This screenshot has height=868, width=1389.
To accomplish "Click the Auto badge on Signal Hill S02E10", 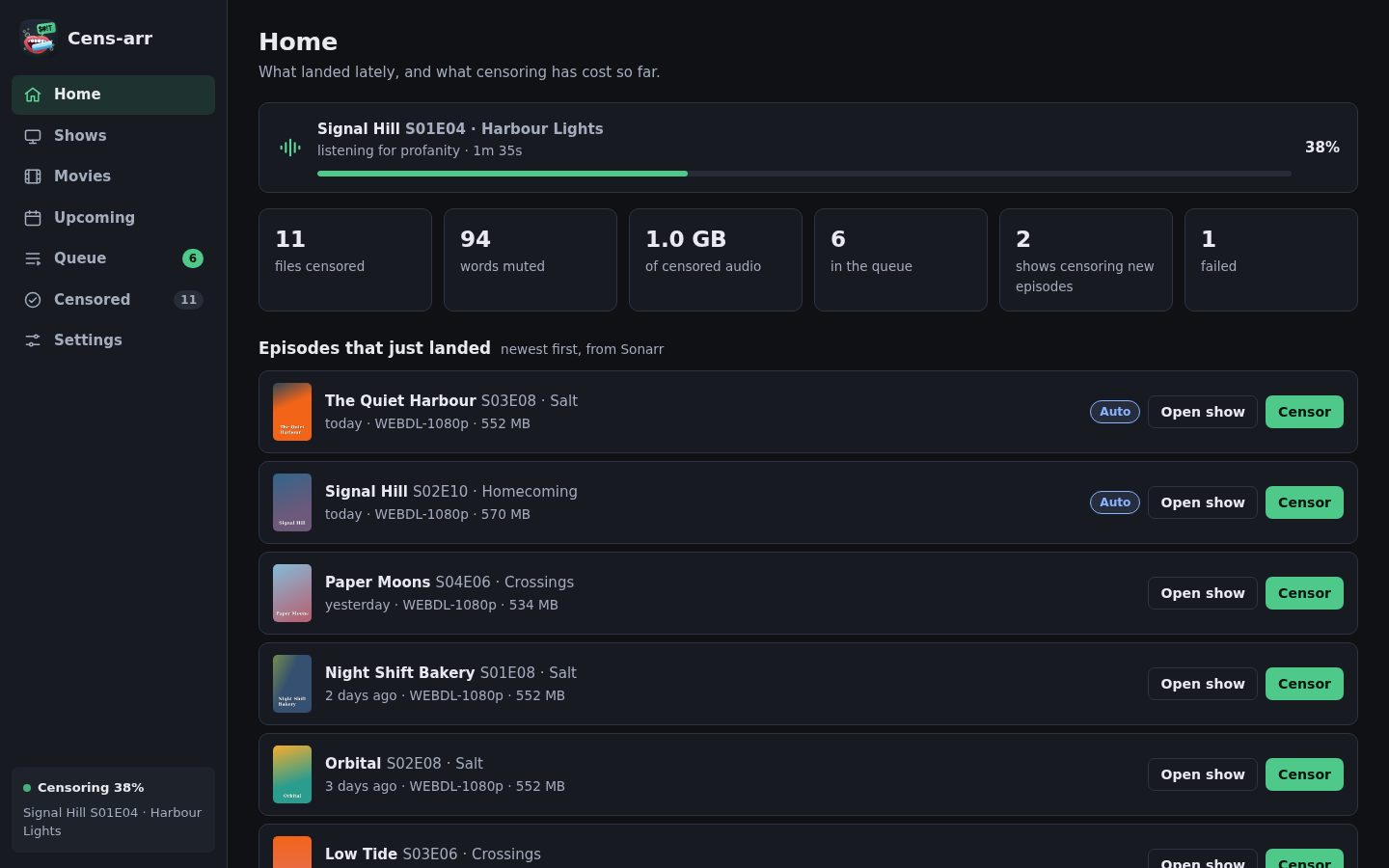I will [x=1115, y=502].
